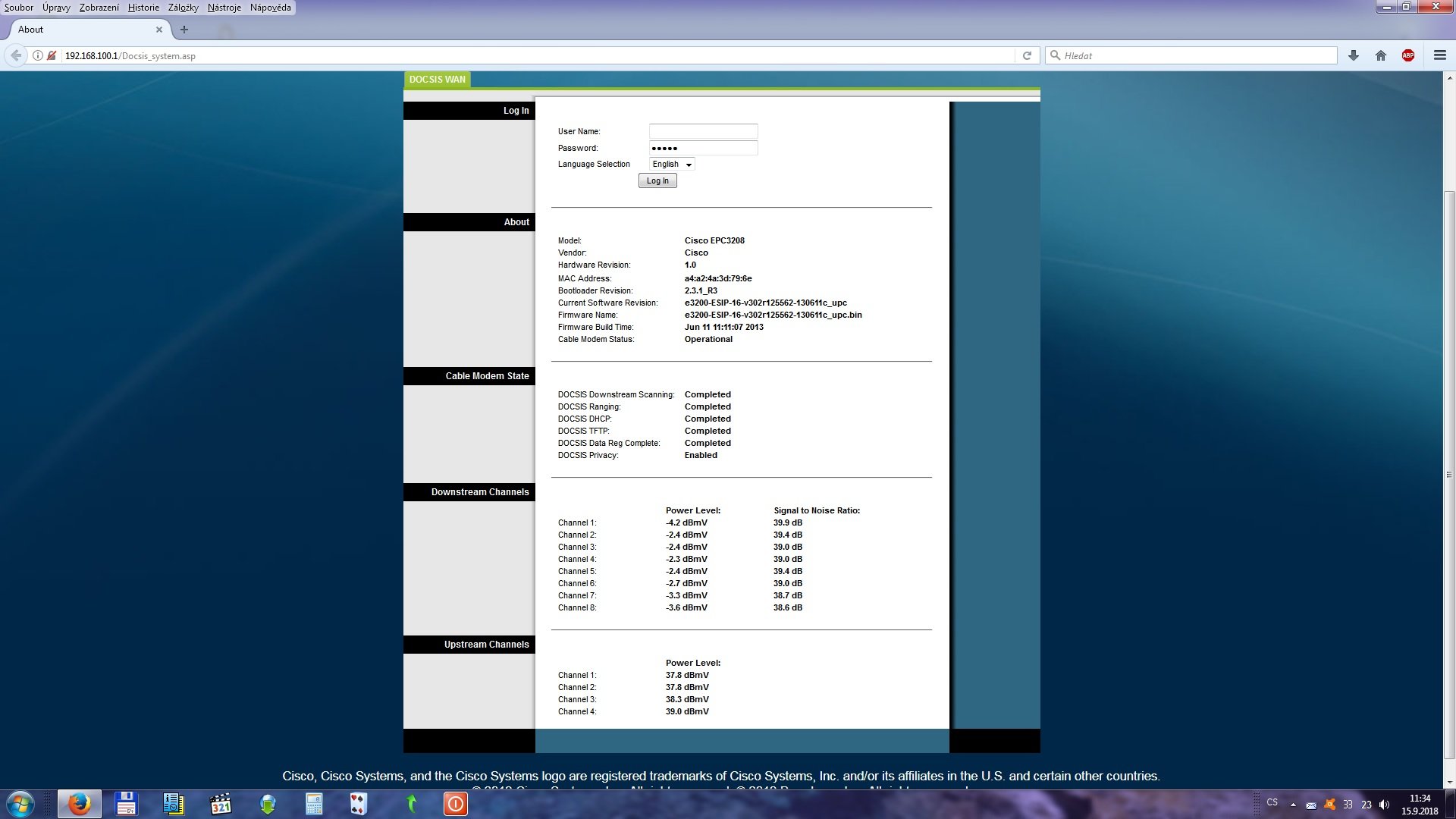The height and width of the screenshot is (819, 1456).
Task: Click the Log In button
Action: [x=657, y=181]
